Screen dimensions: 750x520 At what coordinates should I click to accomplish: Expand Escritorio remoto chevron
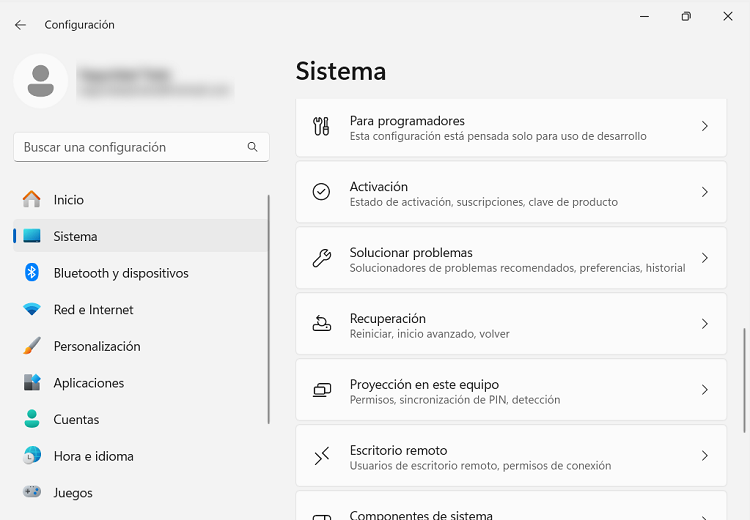point(704,456)
